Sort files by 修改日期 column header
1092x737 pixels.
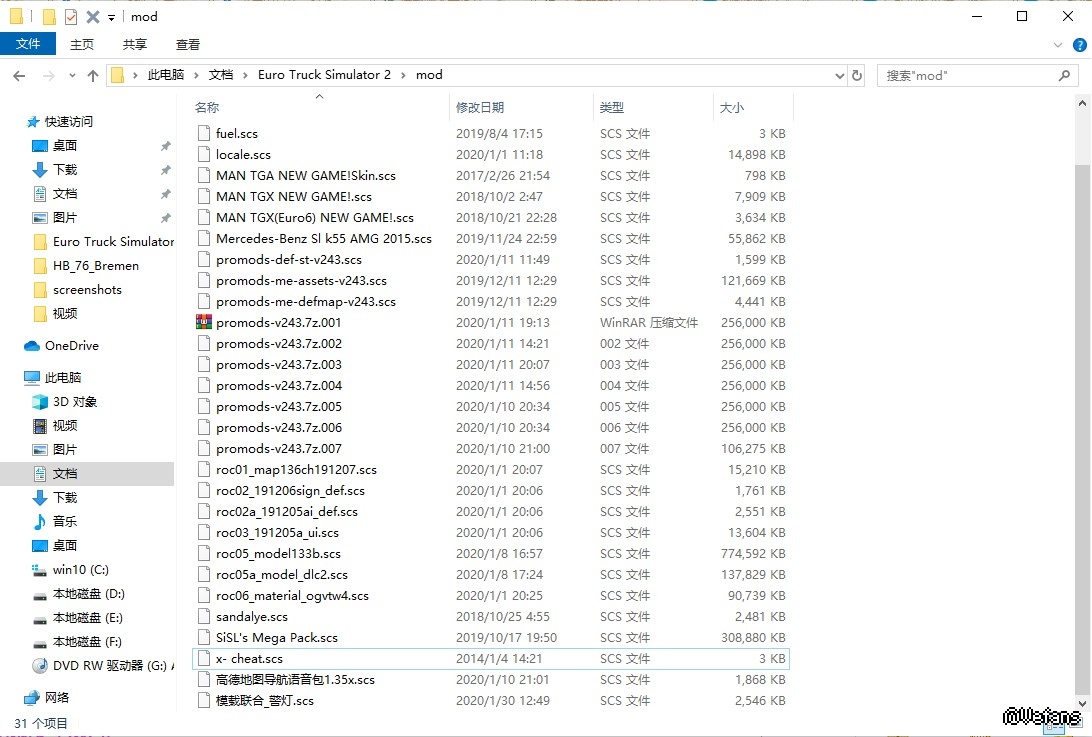(x=480, y=107)
